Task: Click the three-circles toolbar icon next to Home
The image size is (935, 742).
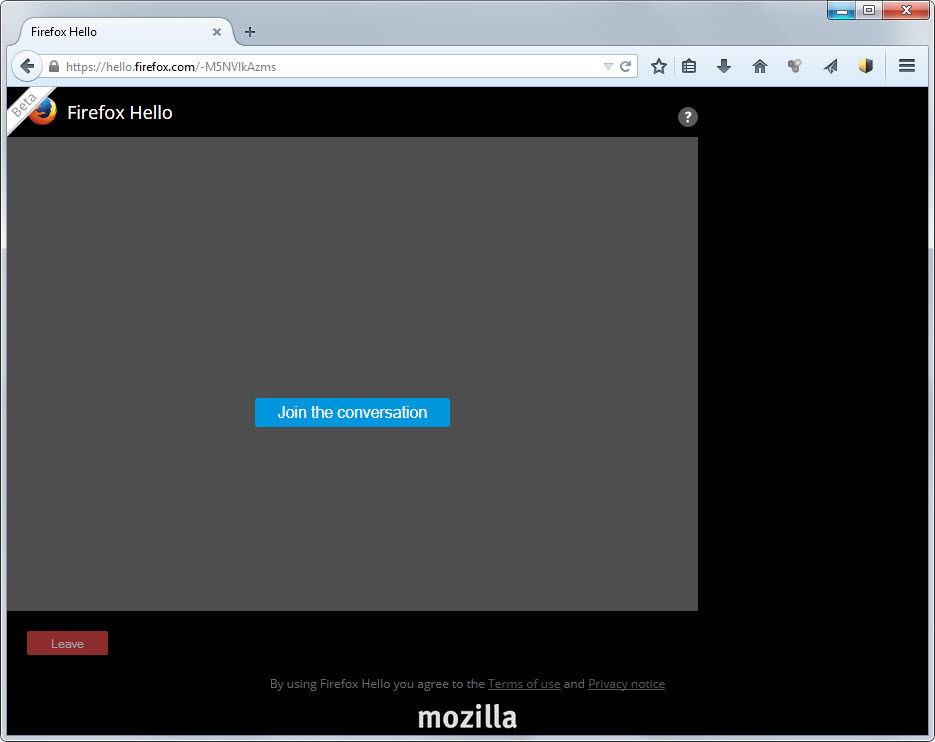Action: [x=794, y=66]
